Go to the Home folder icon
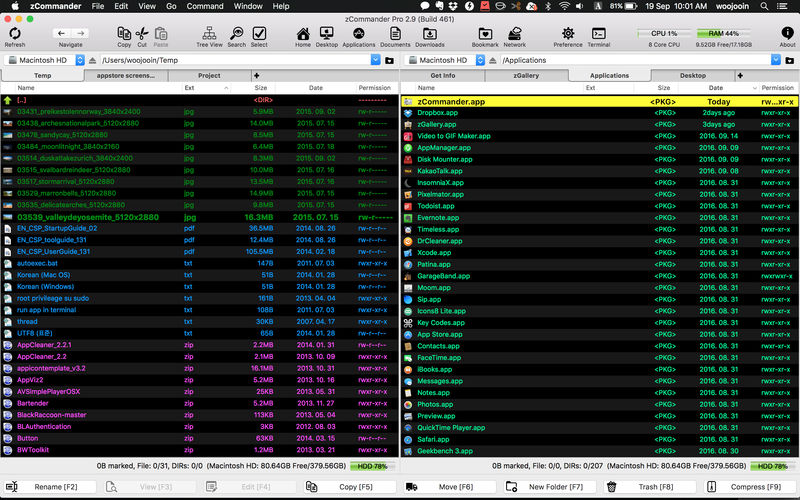The image size is (800, 500). click(303, 34)
